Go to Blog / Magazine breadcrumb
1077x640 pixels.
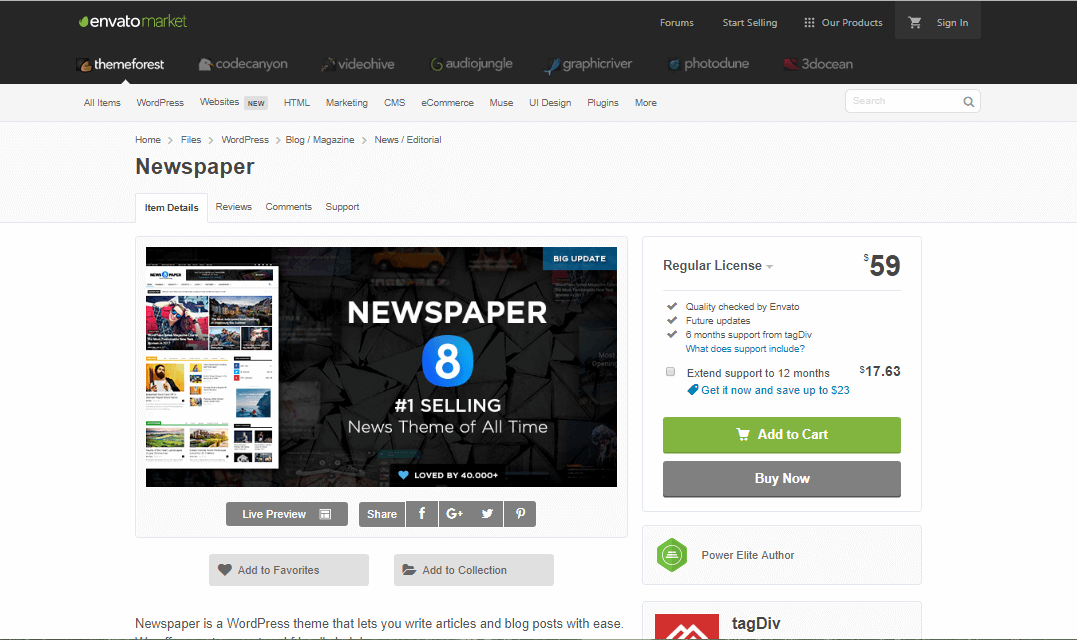tap(320, 139)
